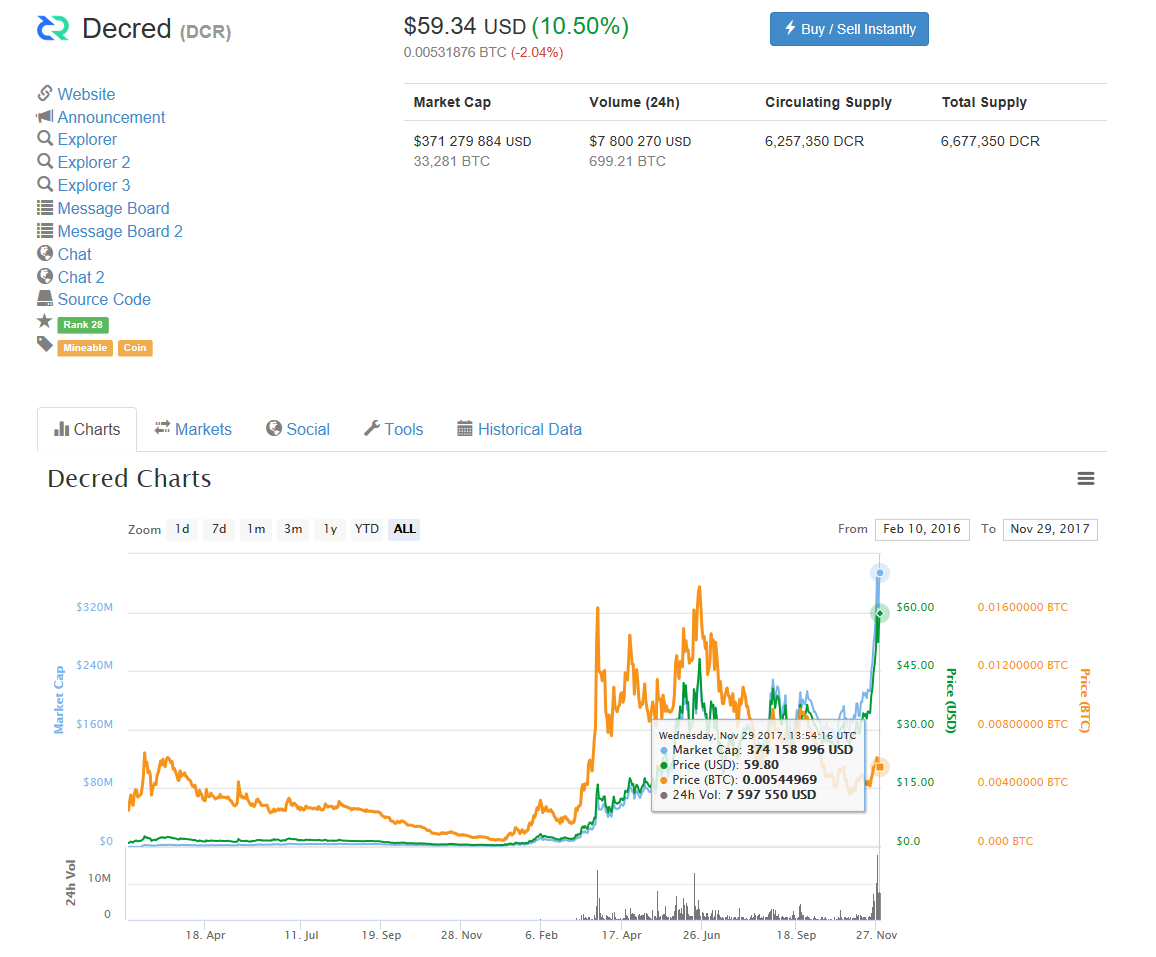Screen dimensions: 1156x957
Task: Click the magnifier icon beside Explorer 3
Action: point(45,184)
